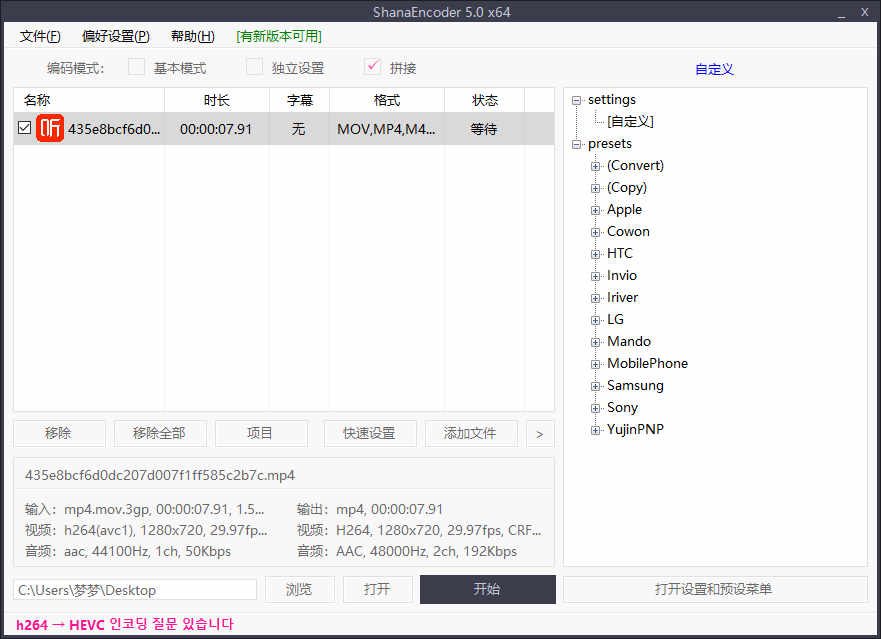Select the [自定义] tree item
881x639 pixels.
630,121
